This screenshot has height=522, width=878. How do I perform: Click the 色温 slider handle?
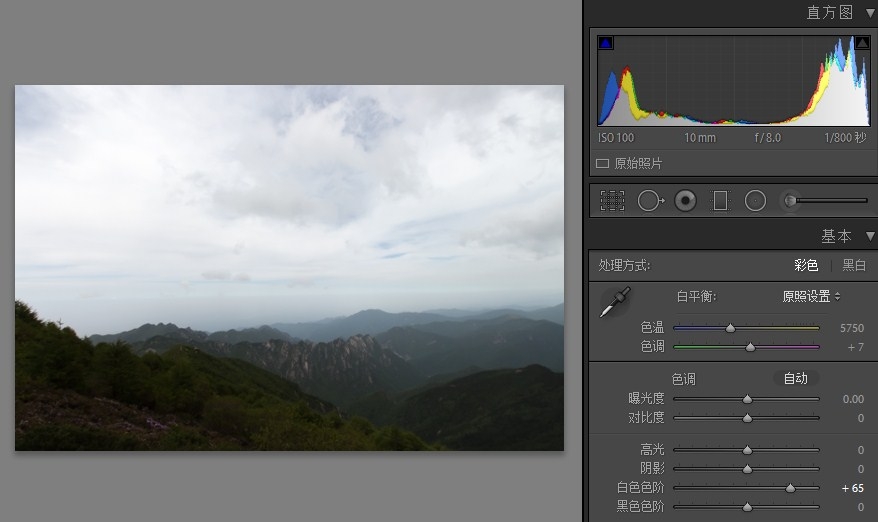pyautogui.click(x=730, y=328)
